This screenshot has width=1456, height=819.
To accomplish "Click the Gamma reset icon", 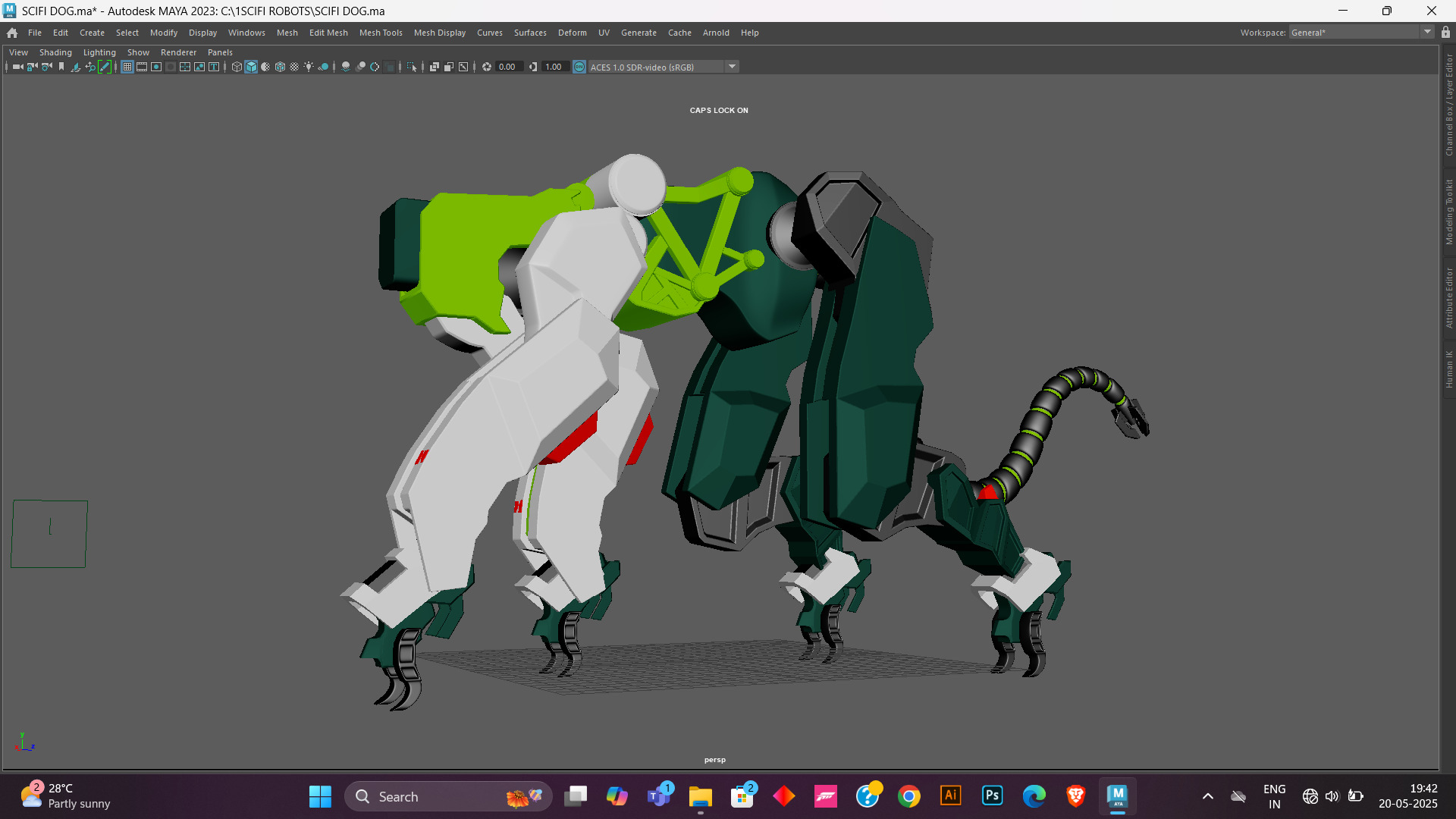I will (533, 67).
